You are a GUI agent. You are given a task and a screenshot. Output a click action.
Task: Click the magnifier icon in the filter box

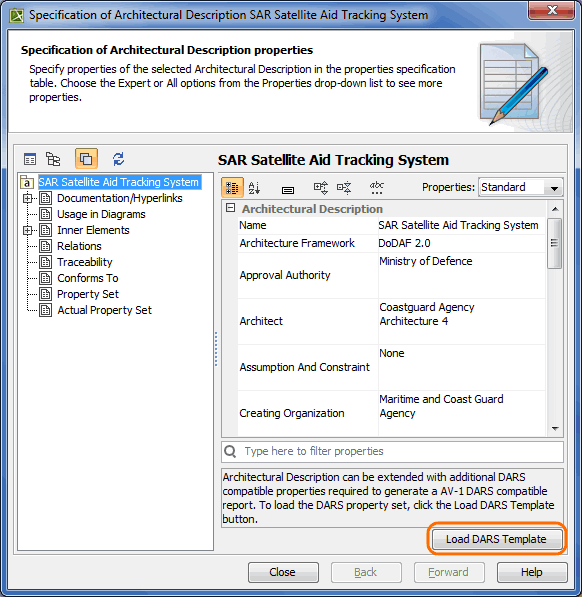coord(230,452)
